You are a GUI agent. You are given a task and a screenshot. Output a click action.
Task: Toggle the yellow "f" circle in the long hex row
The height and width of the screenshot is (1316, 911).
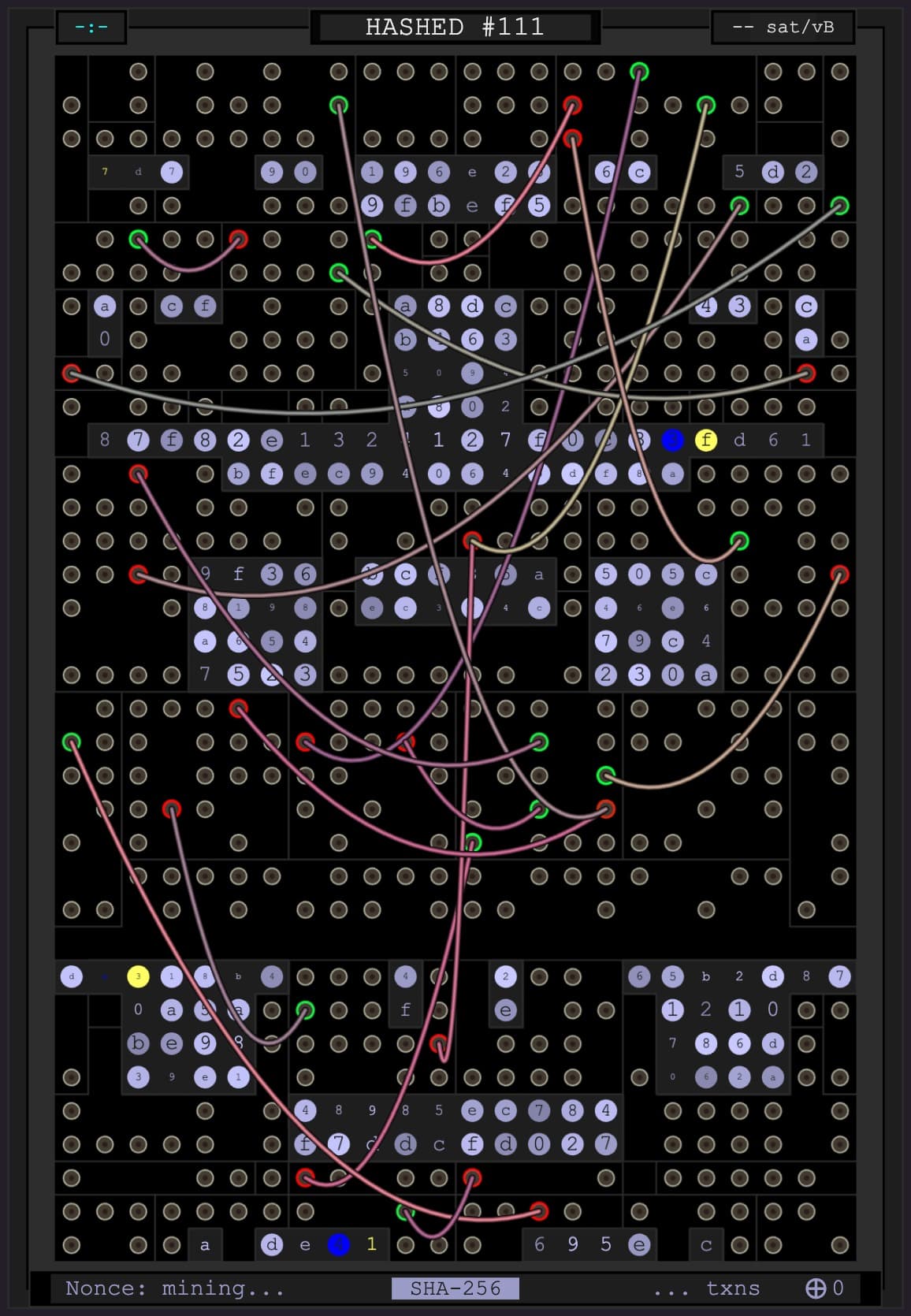(x=706, y=440)
